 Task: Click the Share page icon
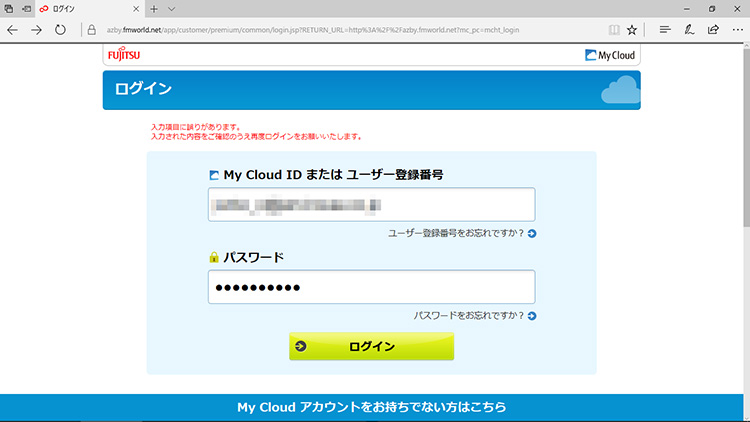click(x=712, y=30)
